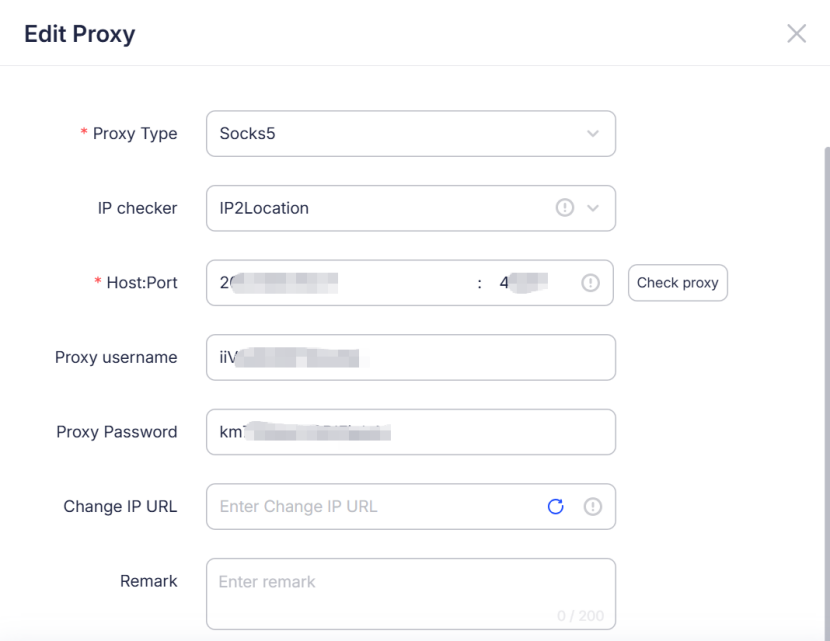Screen dimensions: 830x641
Task: Click the Remark label
Action: coord(149,581)
